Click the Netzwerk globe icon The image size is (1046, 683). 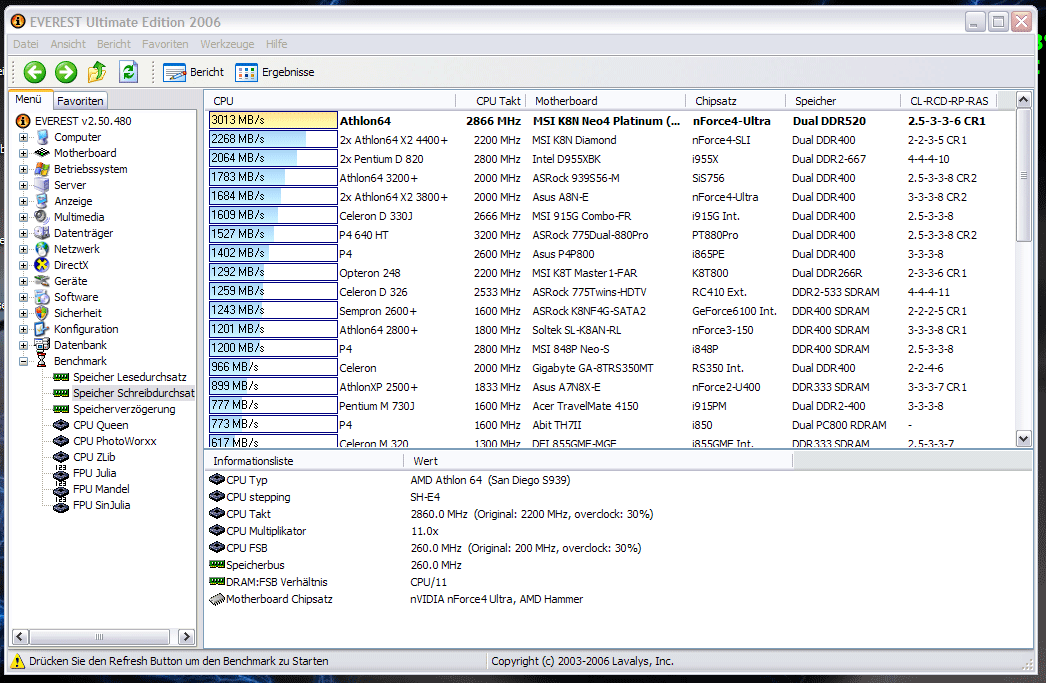pyautogui.click(x=42, y=249)
